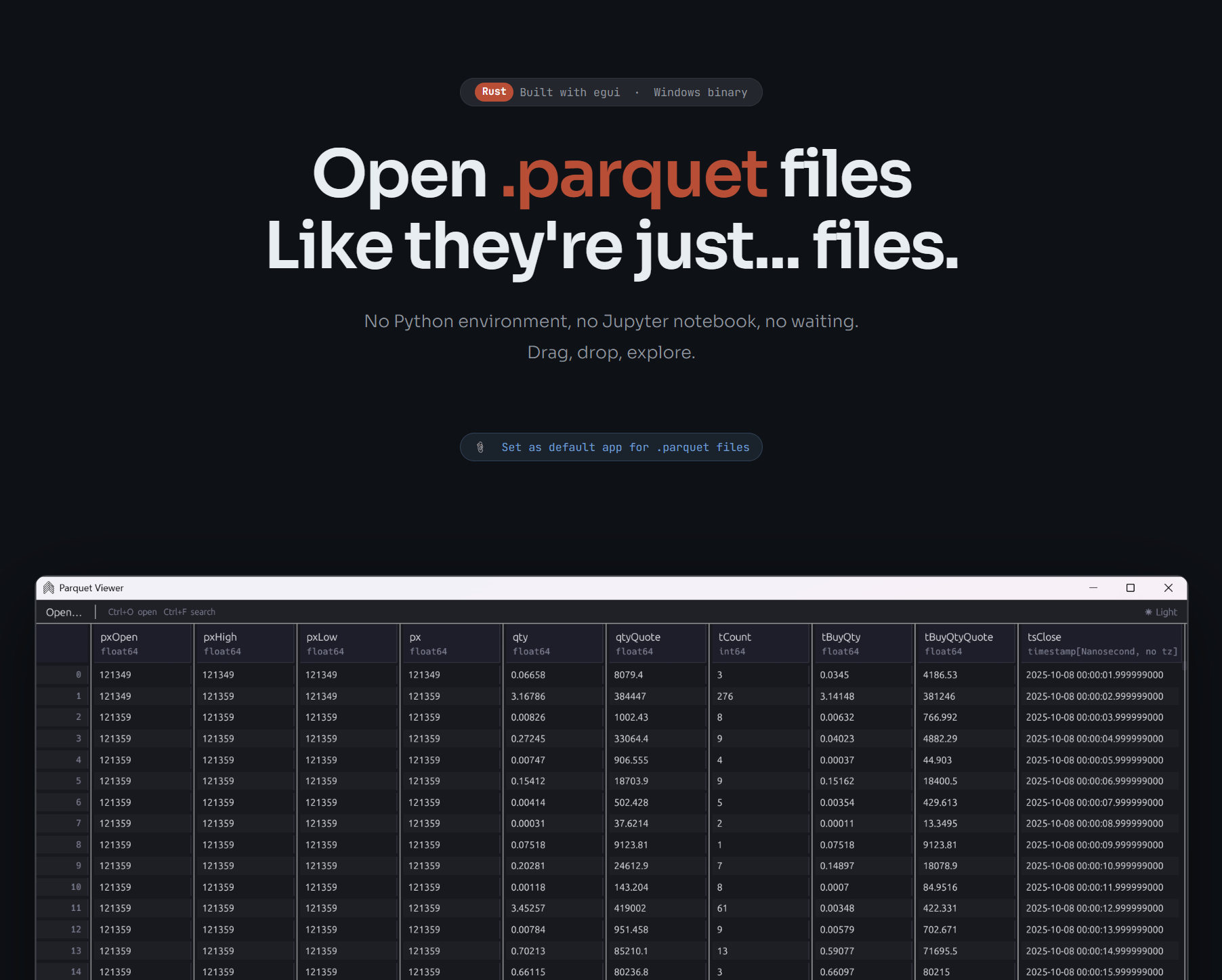Close the Parquet Viewer window
The image size is (1222, 980).
pyautogui.click(x=1168, y=588)
